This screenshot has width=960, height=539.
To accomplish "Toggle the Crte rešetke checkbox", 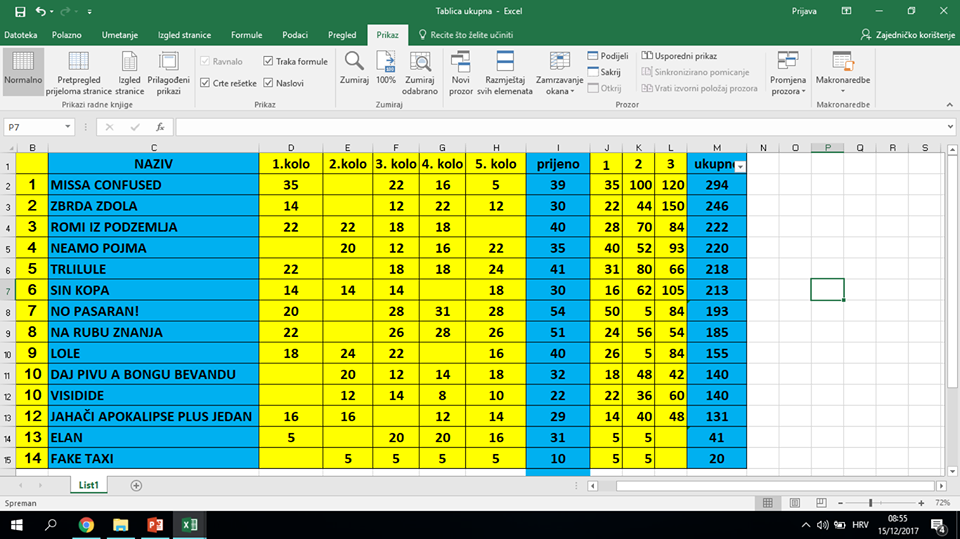I will [205, 83].
